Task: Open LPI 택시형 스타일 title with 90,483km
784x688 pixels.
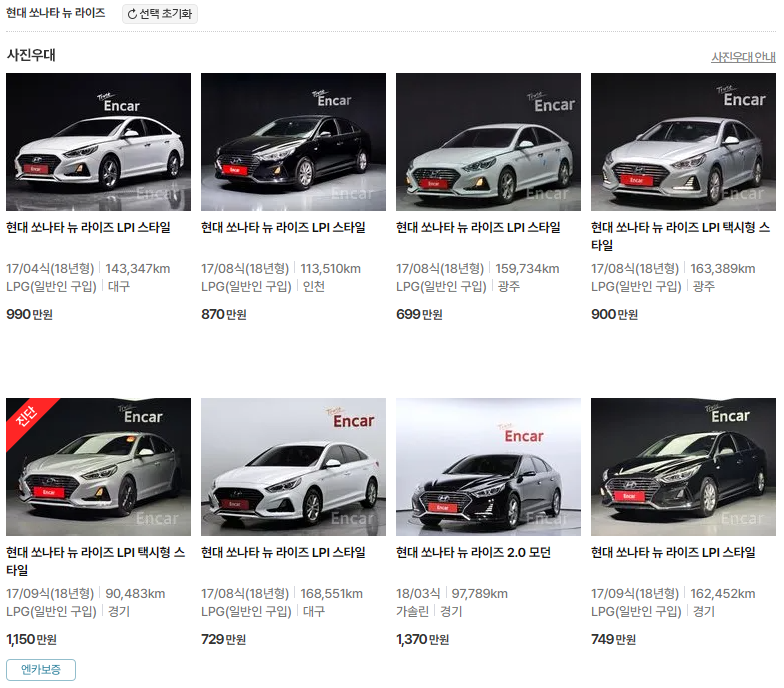Action: 96,561
